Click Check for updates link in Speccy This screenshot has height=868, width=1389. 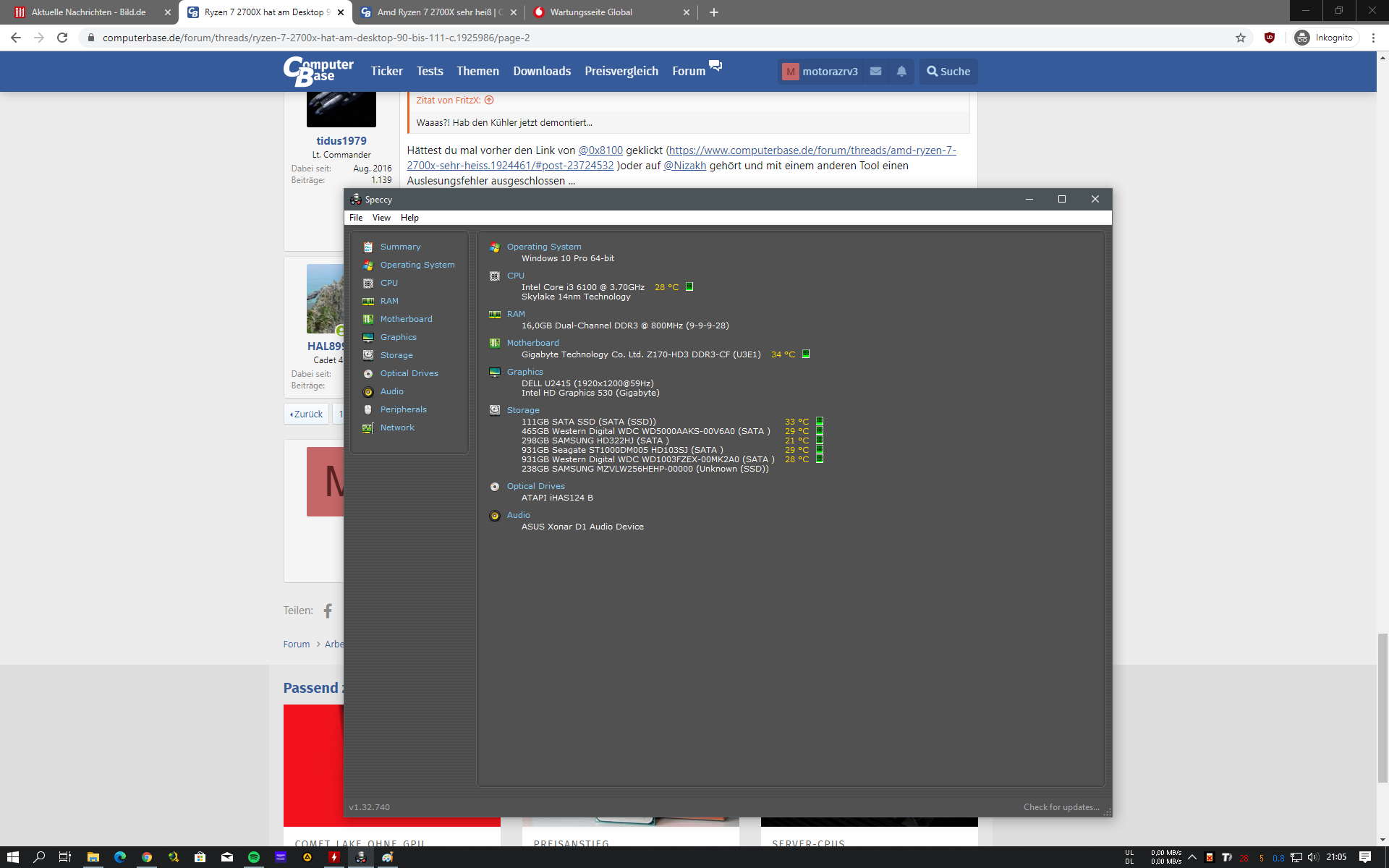tap(1061, 807)
